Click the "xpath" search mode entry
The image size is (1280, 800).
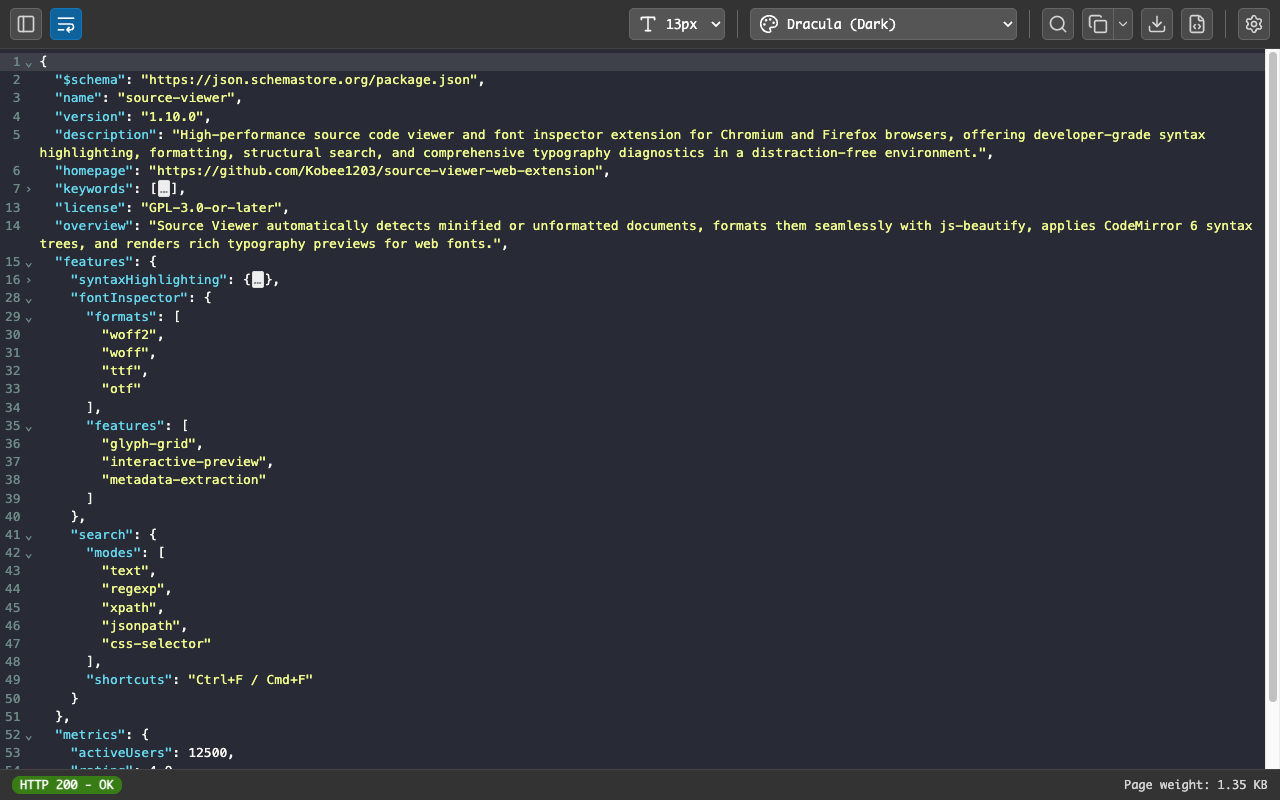(129, 607)
